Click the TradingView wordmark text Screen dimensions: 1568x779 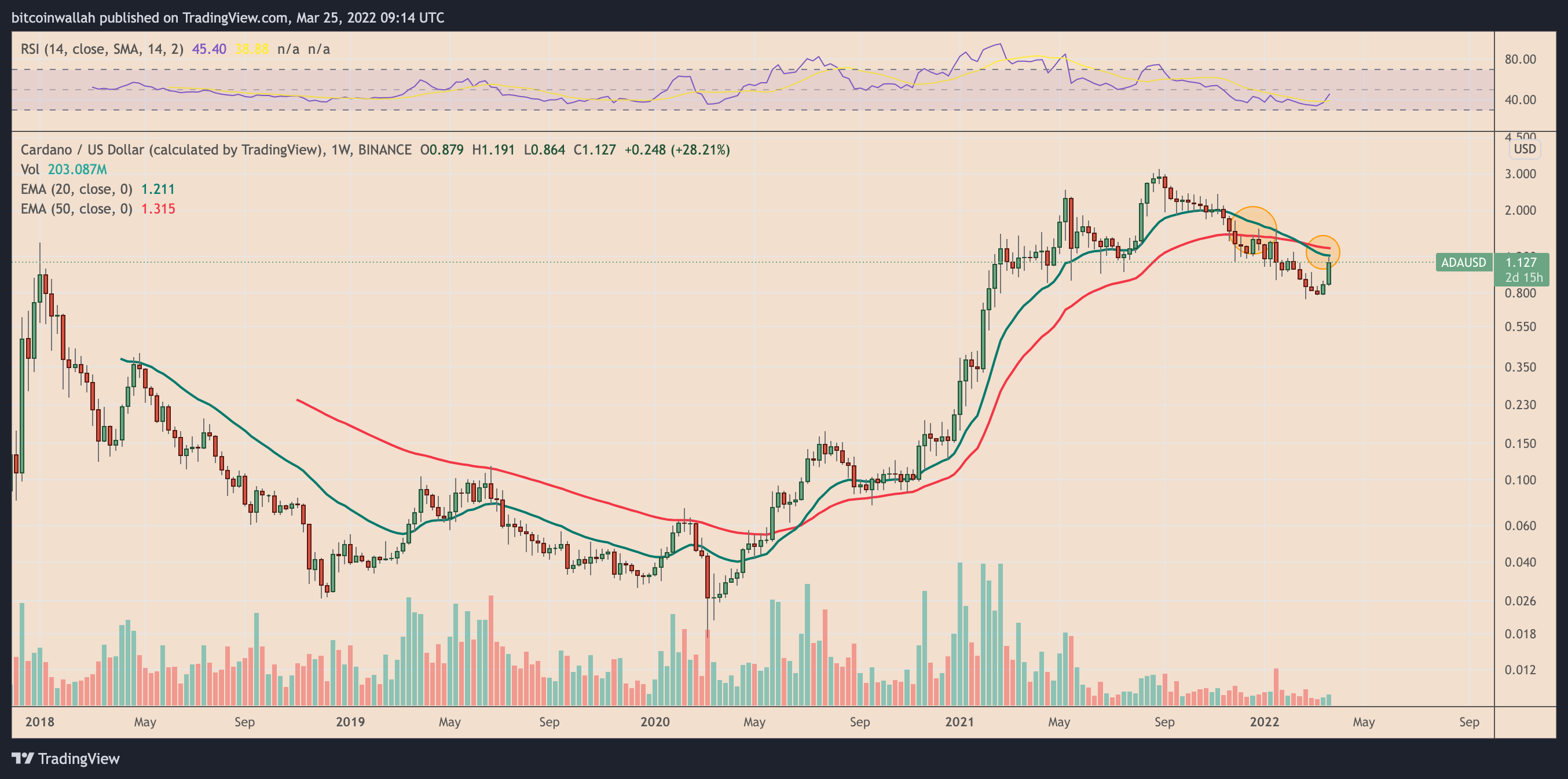[x=79, y=758]
